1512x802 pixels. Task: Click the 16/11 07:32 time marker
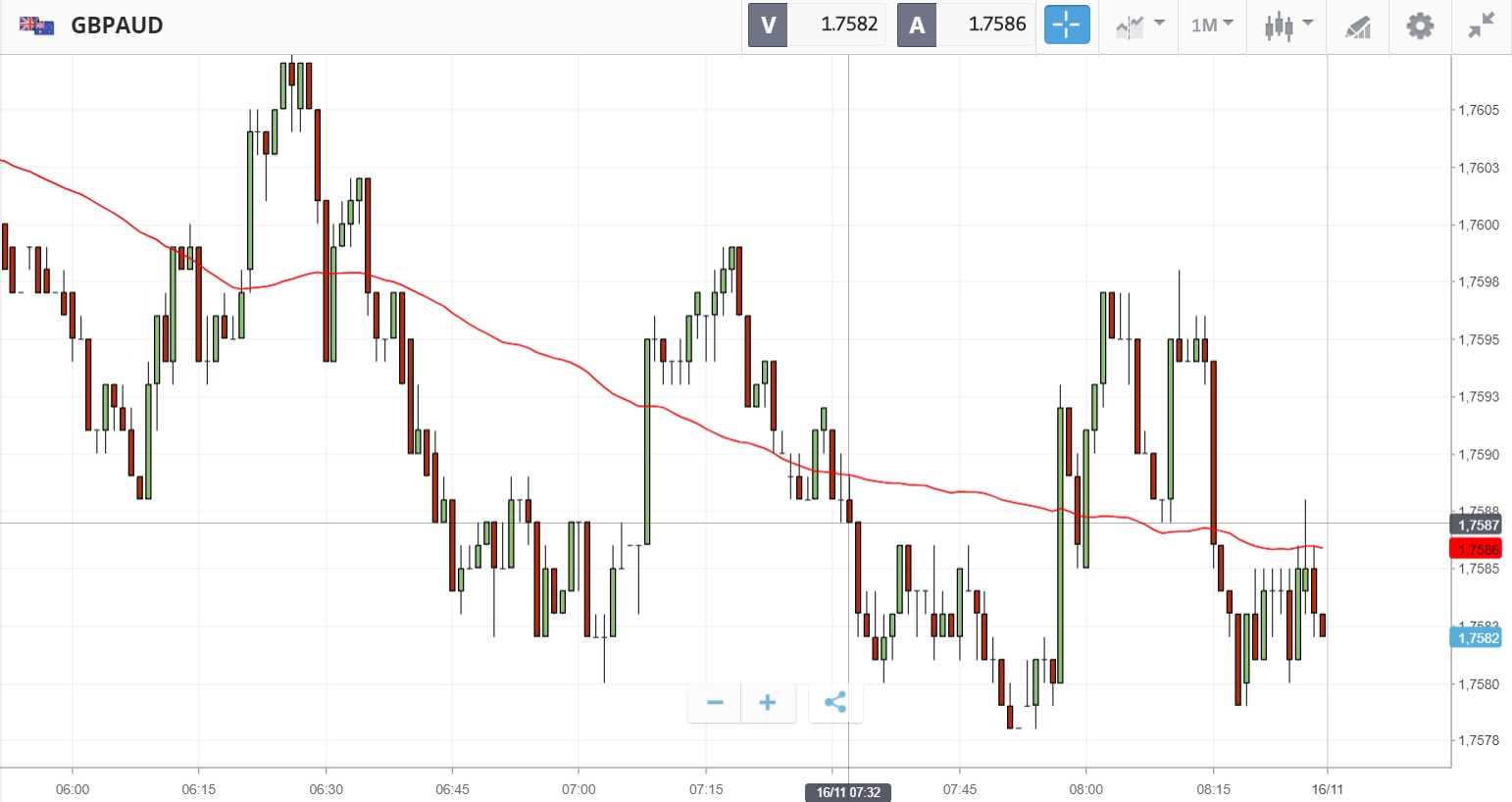pos(848,792)
